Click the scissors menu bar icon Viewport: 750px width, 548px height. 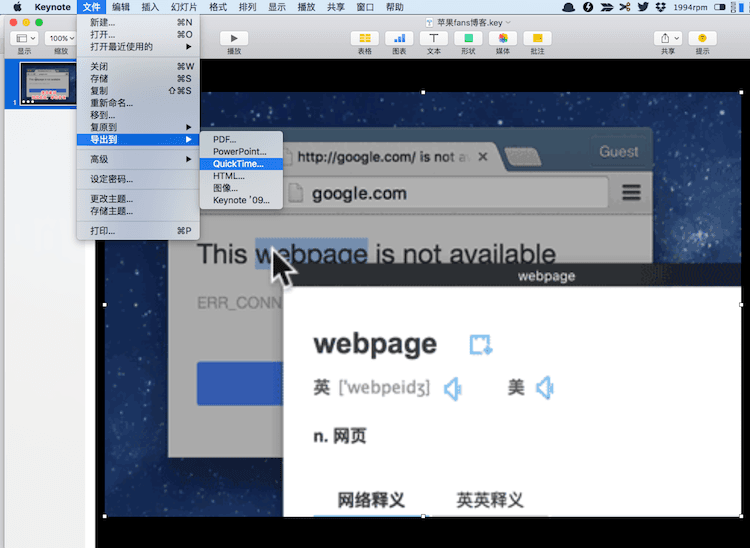625,7
